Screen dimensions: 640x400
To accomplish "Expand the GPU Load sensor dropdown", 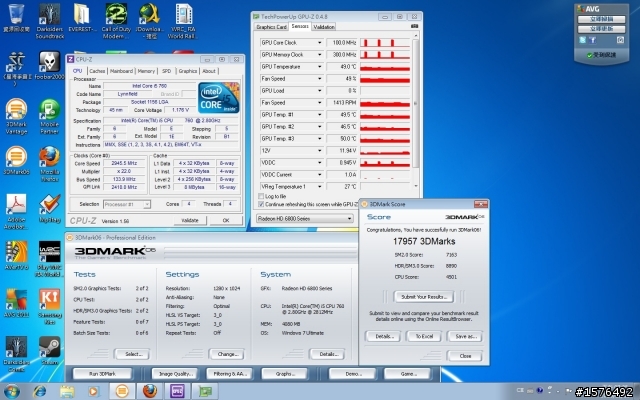I will tap(320, 91).
